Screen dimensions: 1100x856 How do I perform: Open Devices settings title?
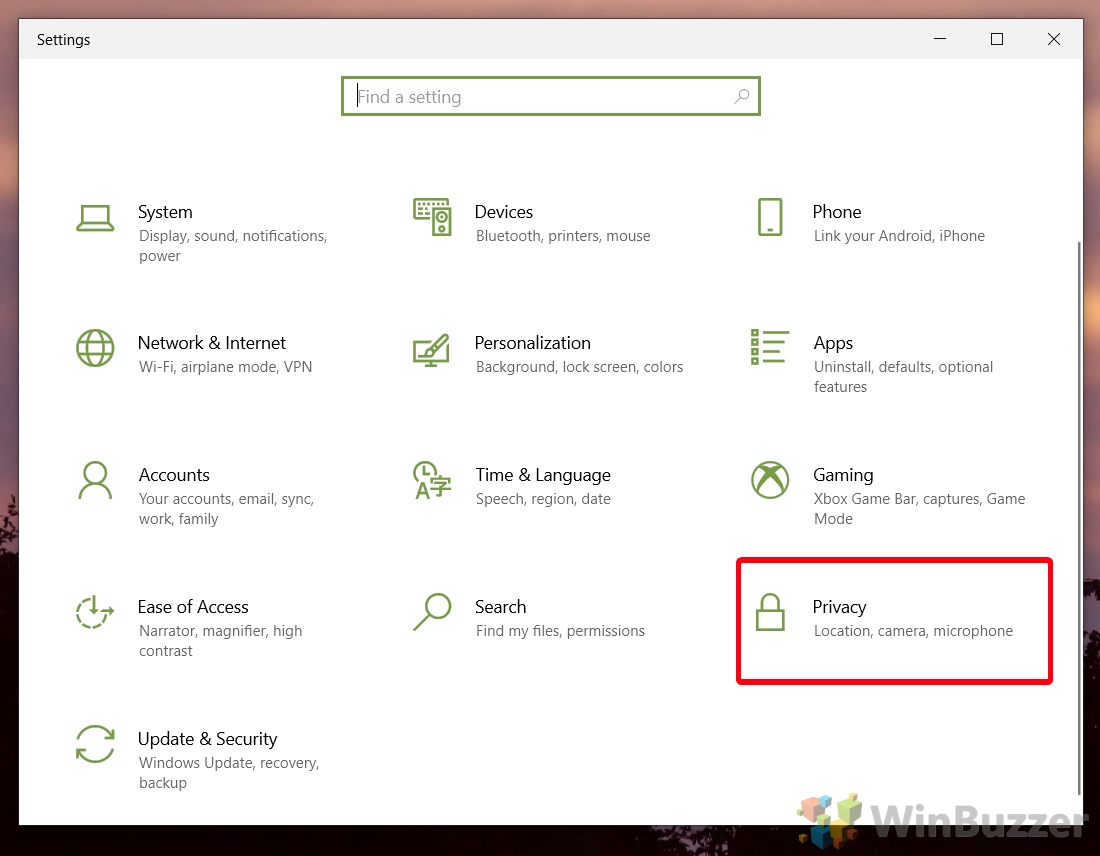pos(504,212)
